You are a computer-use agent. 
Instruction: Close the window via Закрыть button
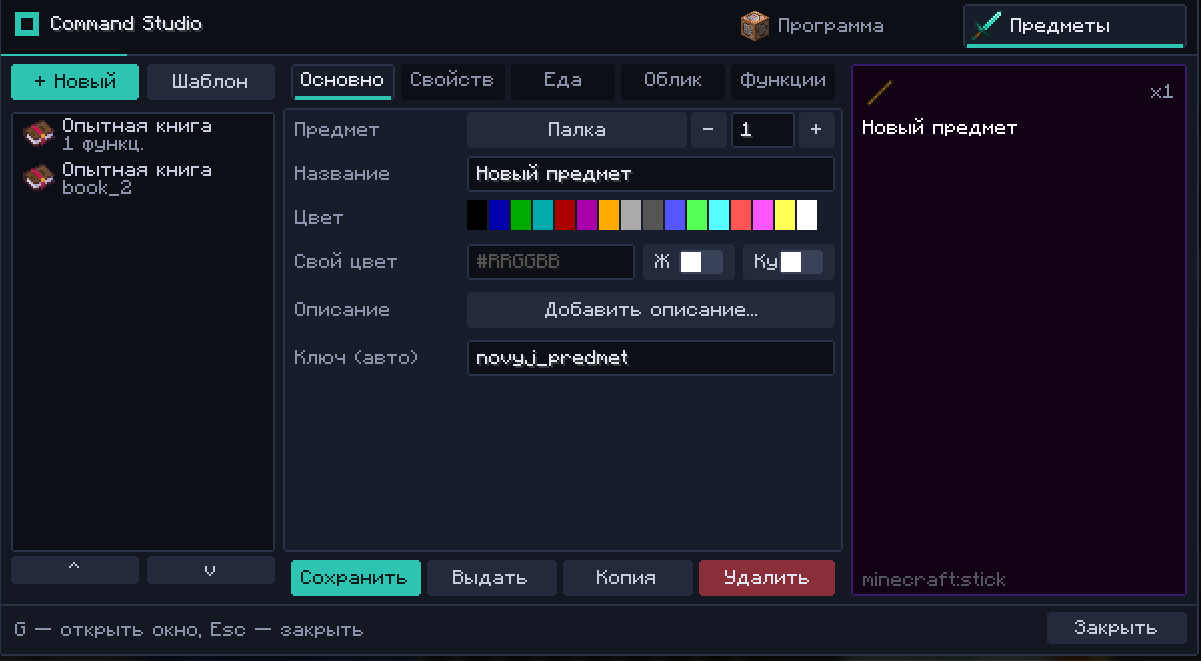point(1116,628)
